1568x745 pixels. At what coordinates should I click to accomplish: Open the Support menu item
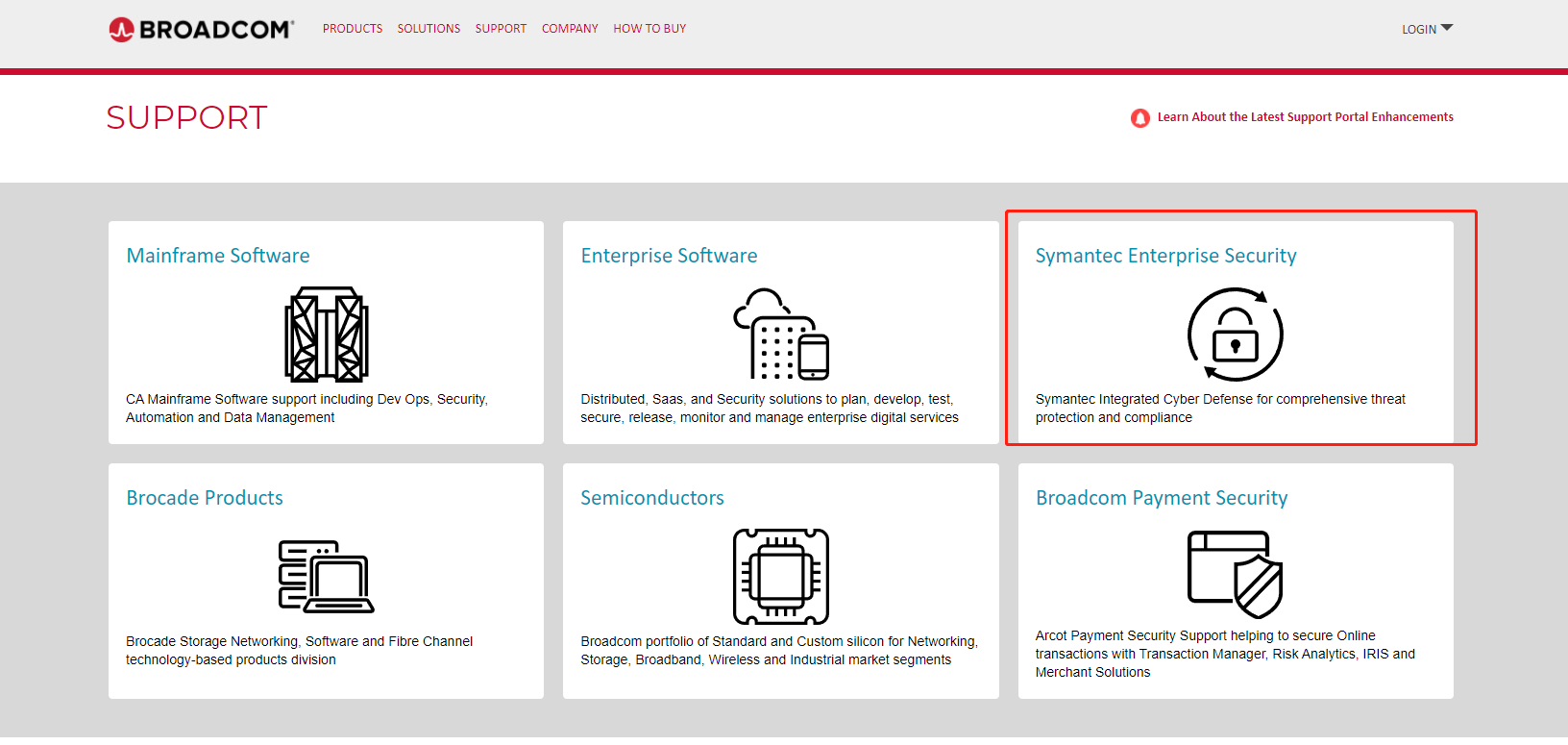(x=501, y=29)
